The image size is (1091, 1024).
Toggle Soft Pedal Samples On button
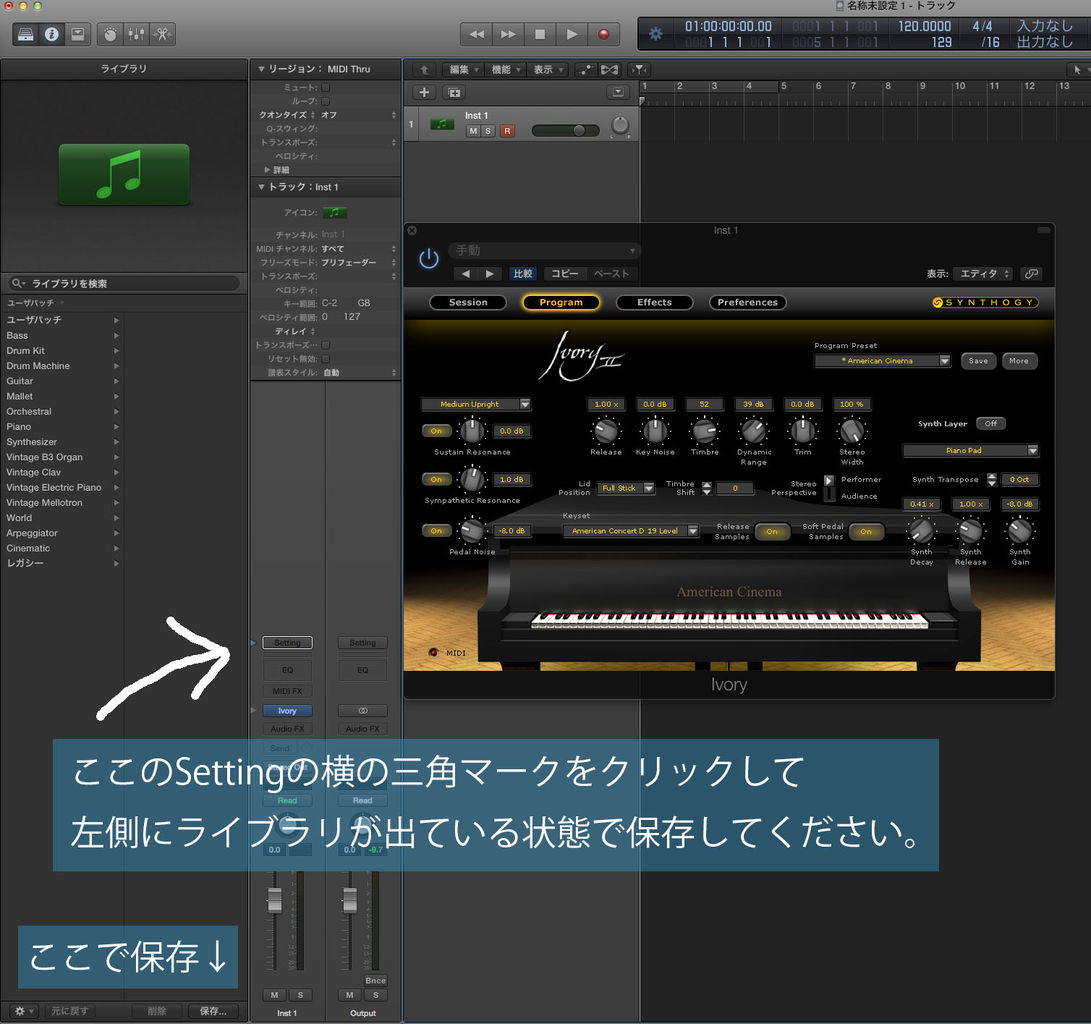866,531
